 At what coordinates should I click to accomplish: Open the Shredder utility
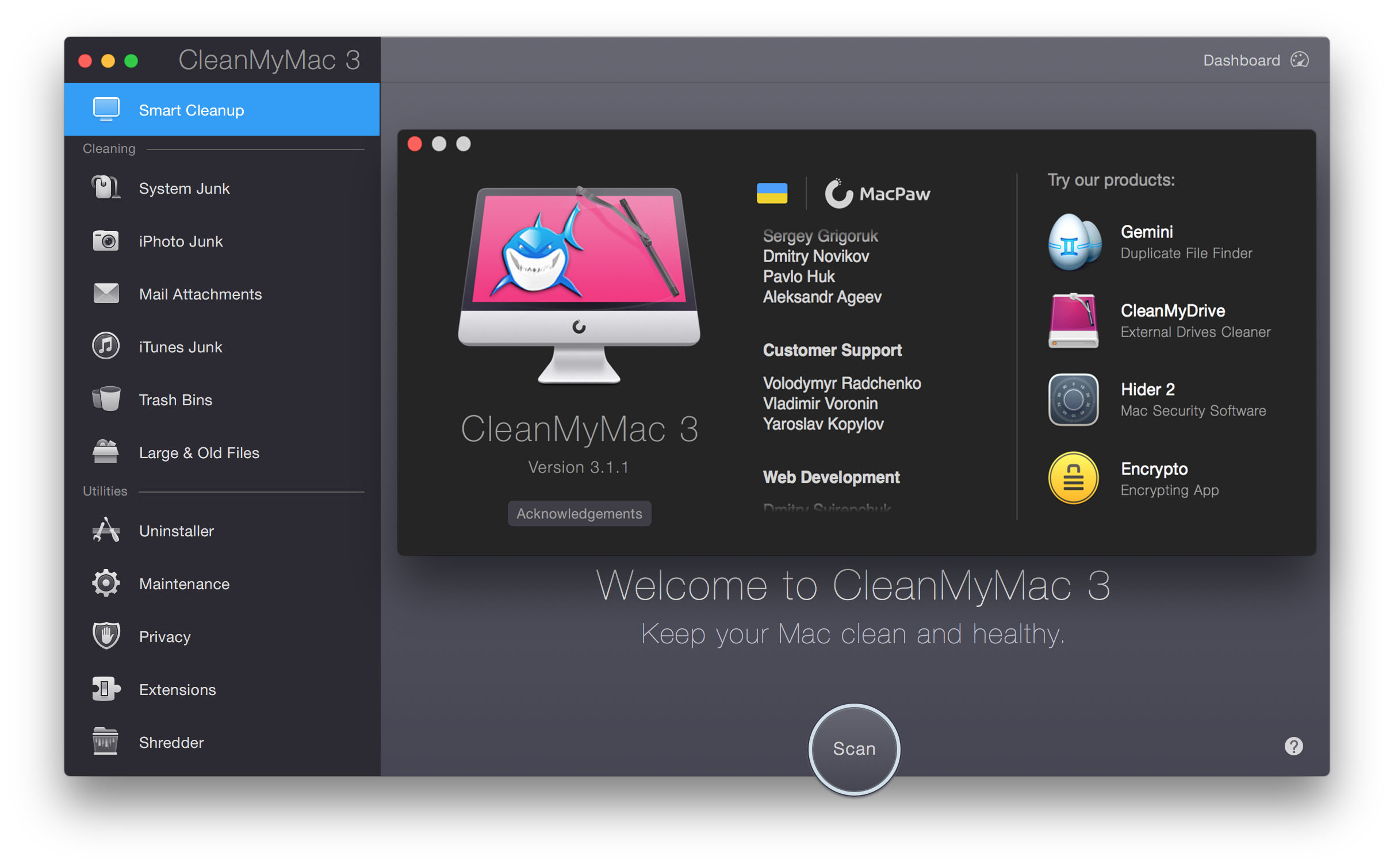[x=222, y=742]
